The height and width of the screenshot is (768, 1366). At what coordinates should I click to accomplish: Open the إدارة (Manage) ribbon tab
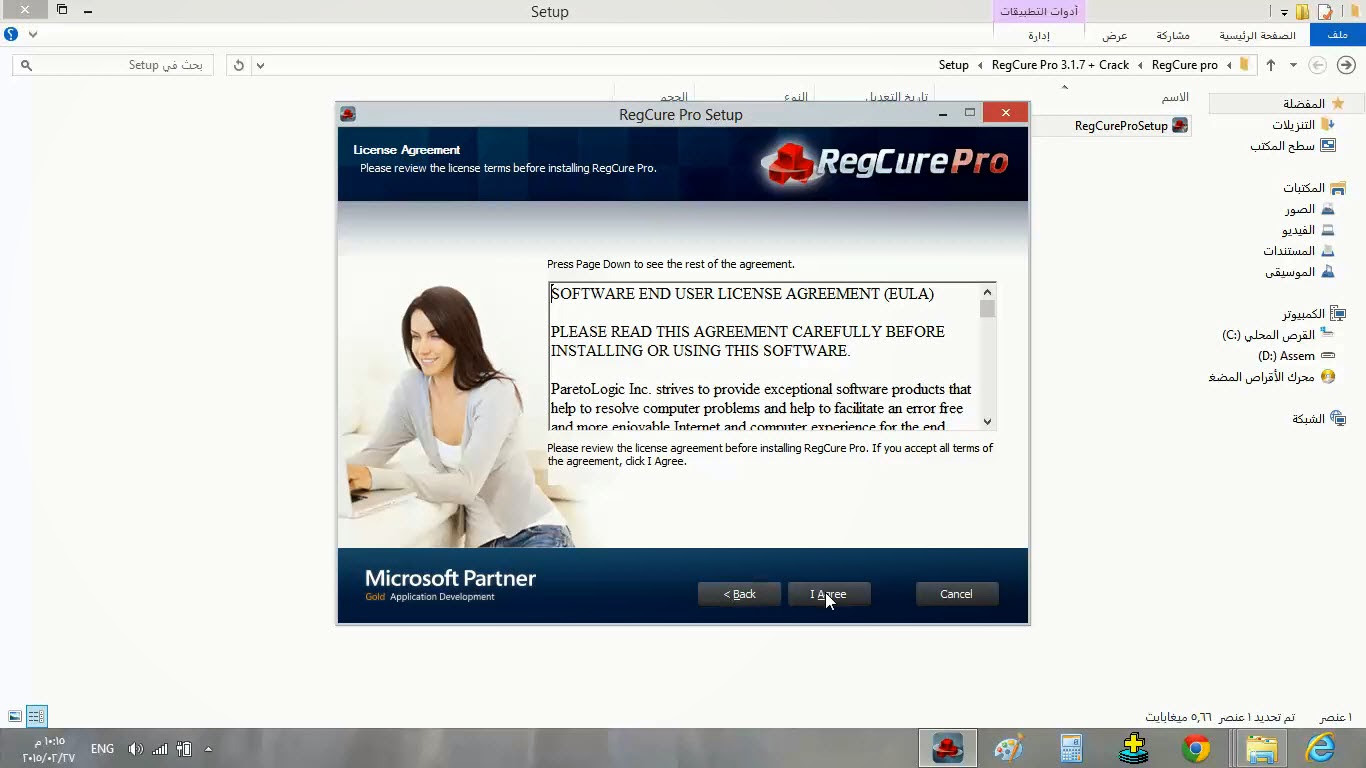[1039, 35]
